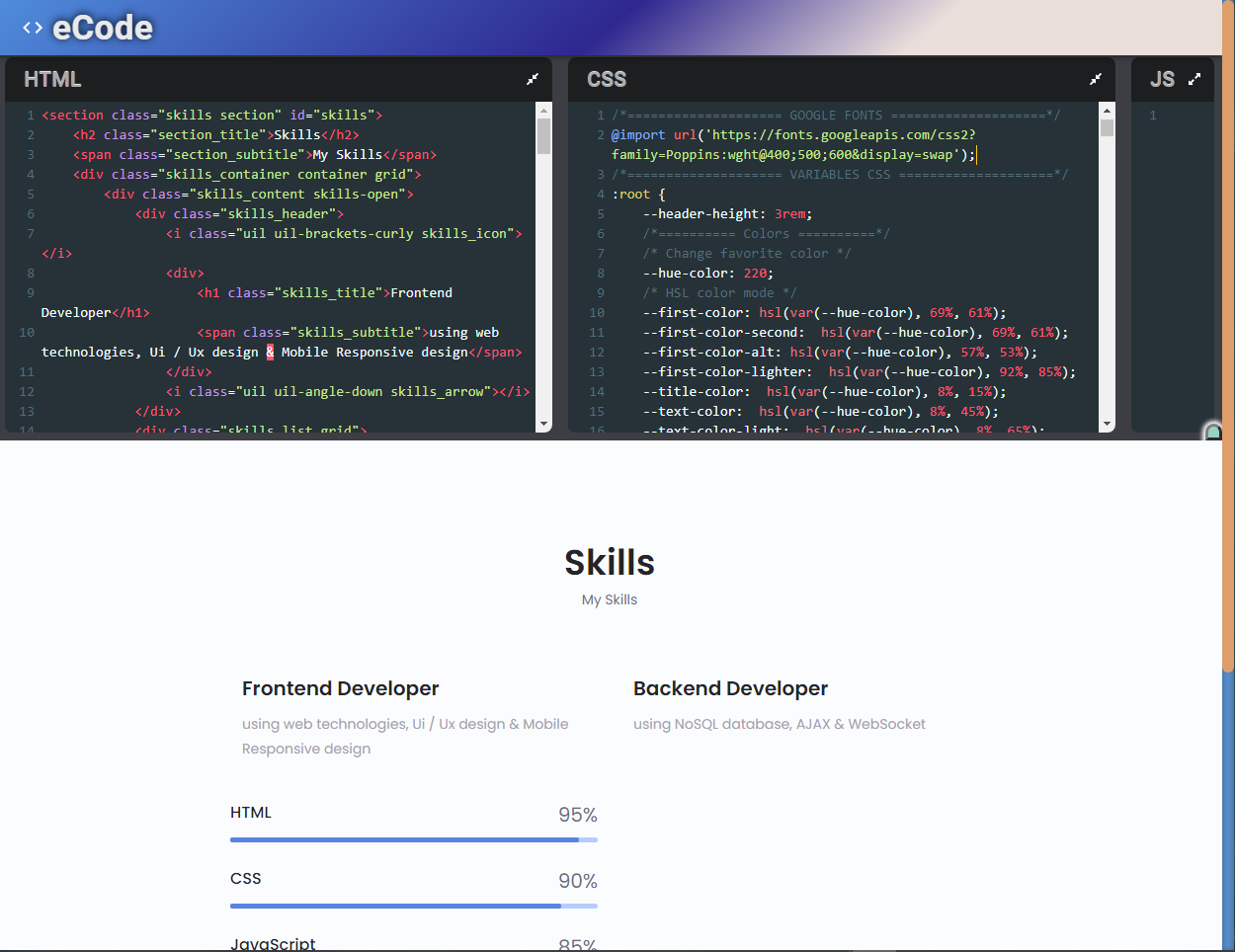Expand the JS editor panel
Viewport: 1235px width, 952px height.
pos(1194,79)
